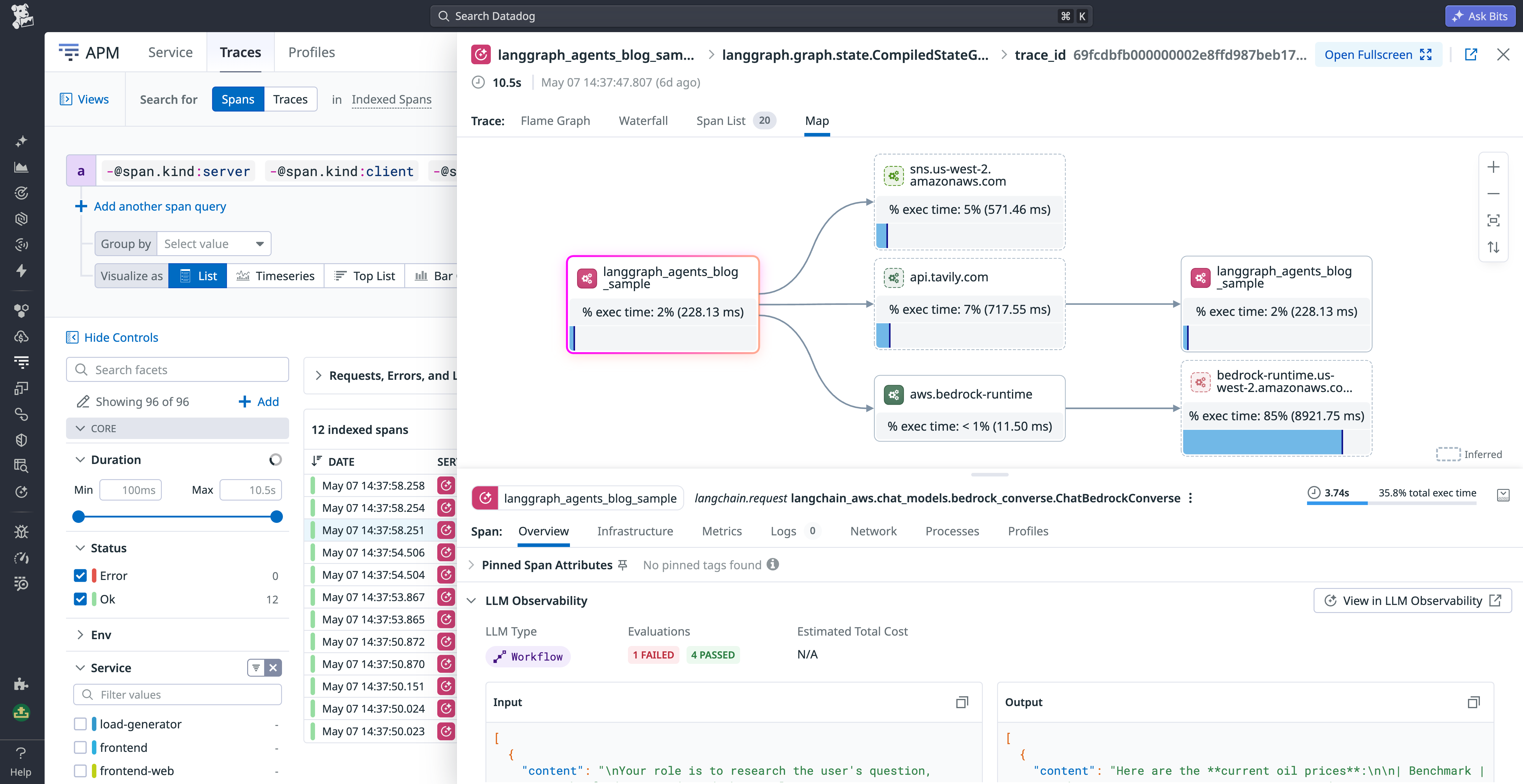This screenshot has width=1523, height=784.
Task: Fit the trace map to view
Action: click(x=1493, y=220)
